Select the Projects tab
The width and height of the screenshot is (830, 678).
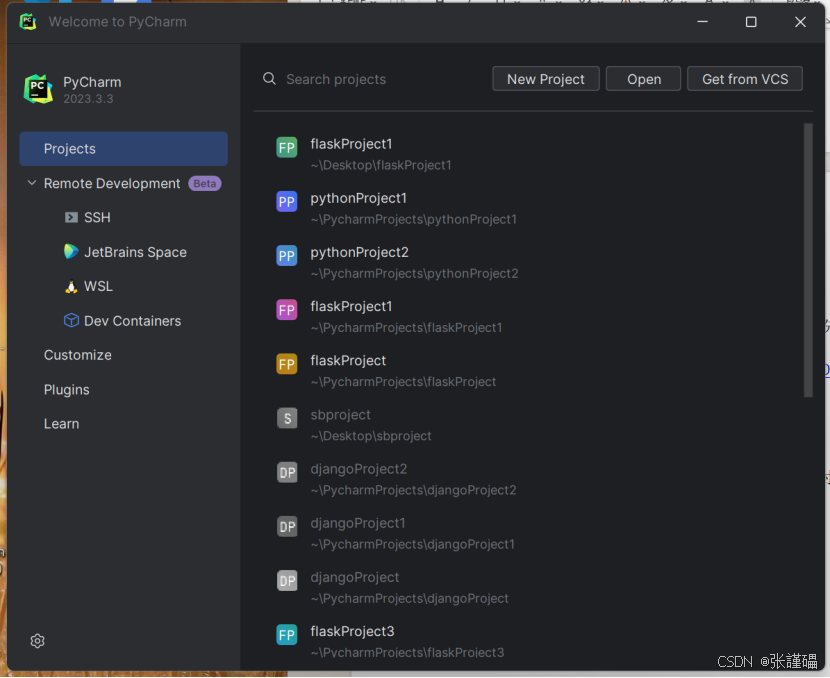123,149
